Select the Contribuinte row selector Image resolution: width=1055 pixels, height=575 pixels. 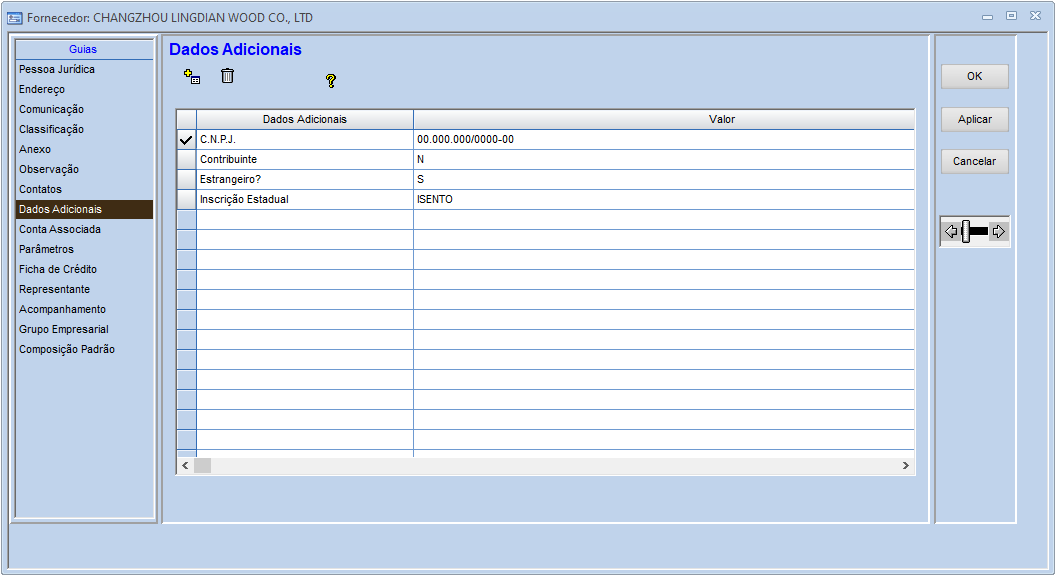(x=186, y=160)
